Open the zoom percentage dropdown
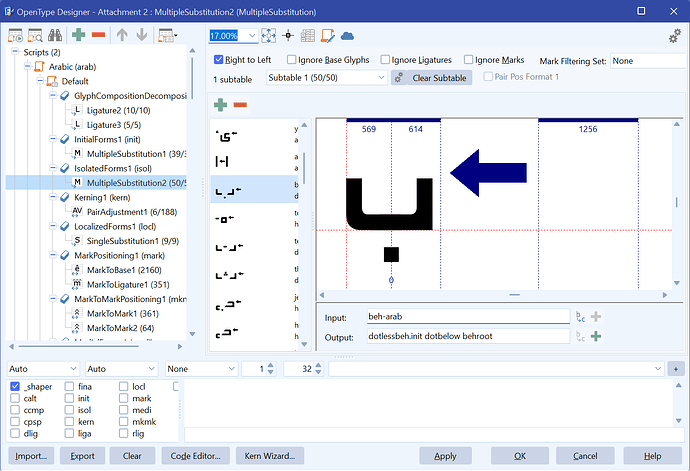This screenshot has width=690, height=471. tap(252, 36)
